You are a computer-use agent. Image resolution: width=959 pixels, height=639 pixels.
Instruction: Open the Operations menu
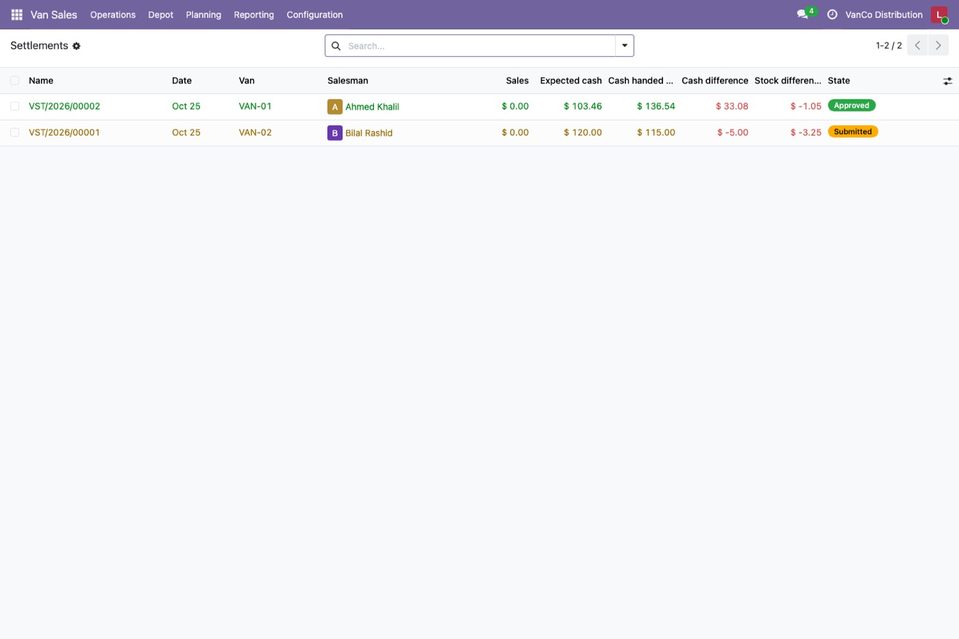coord(113,15)
